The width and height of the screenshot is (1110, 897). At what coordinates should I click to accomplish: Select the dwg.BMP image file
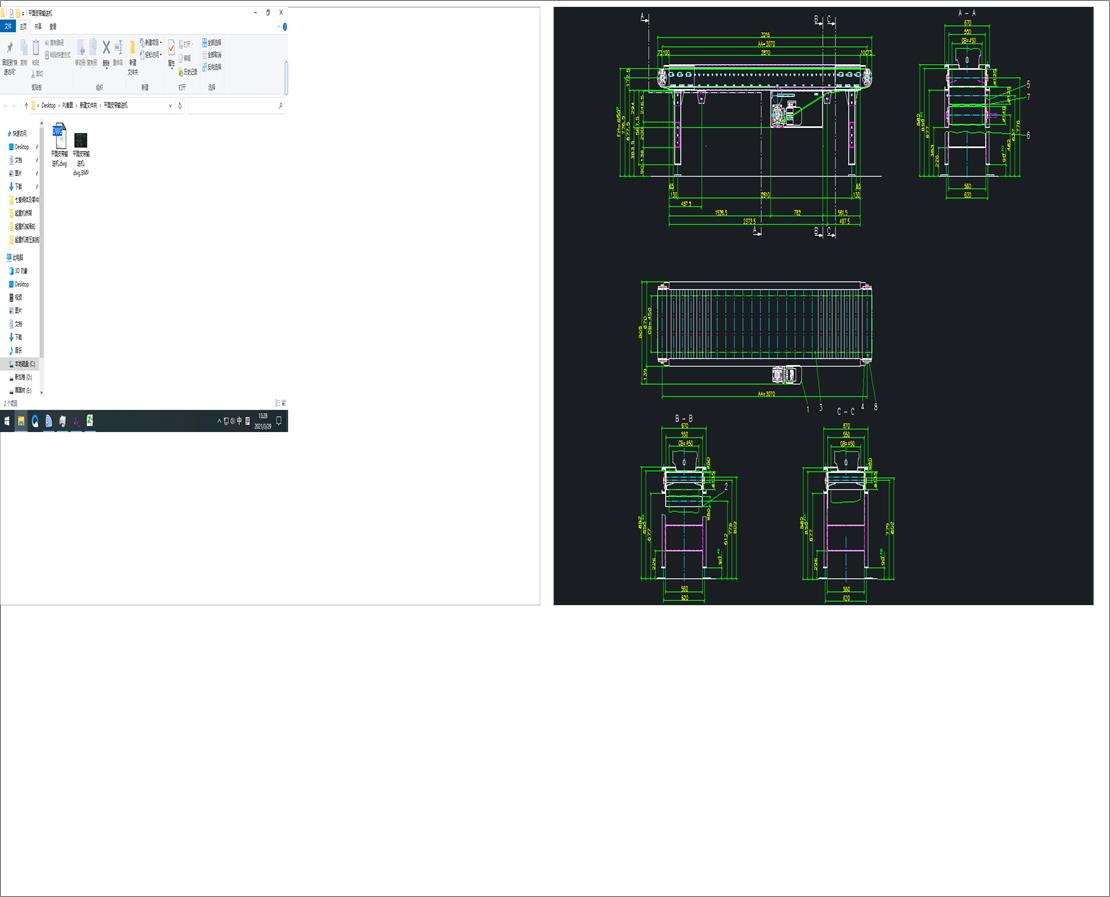click(81, 153)
